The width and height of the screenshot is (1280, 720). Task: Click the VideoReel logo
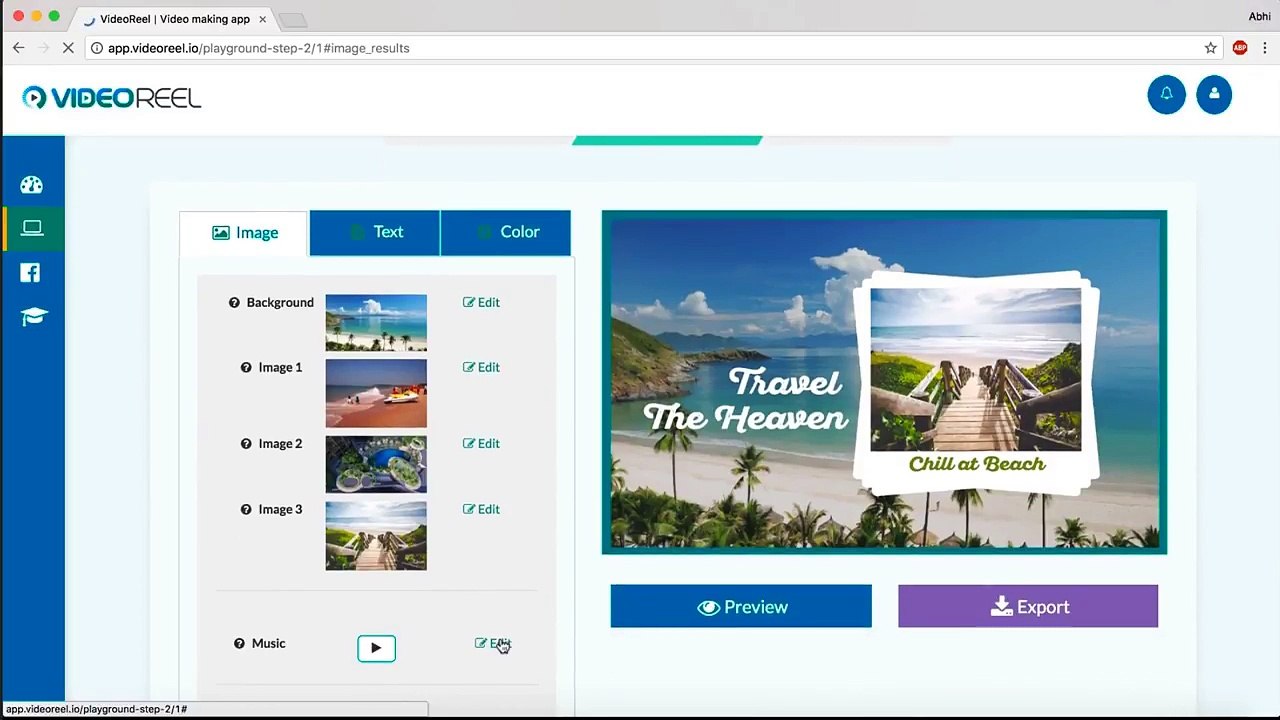112,97
